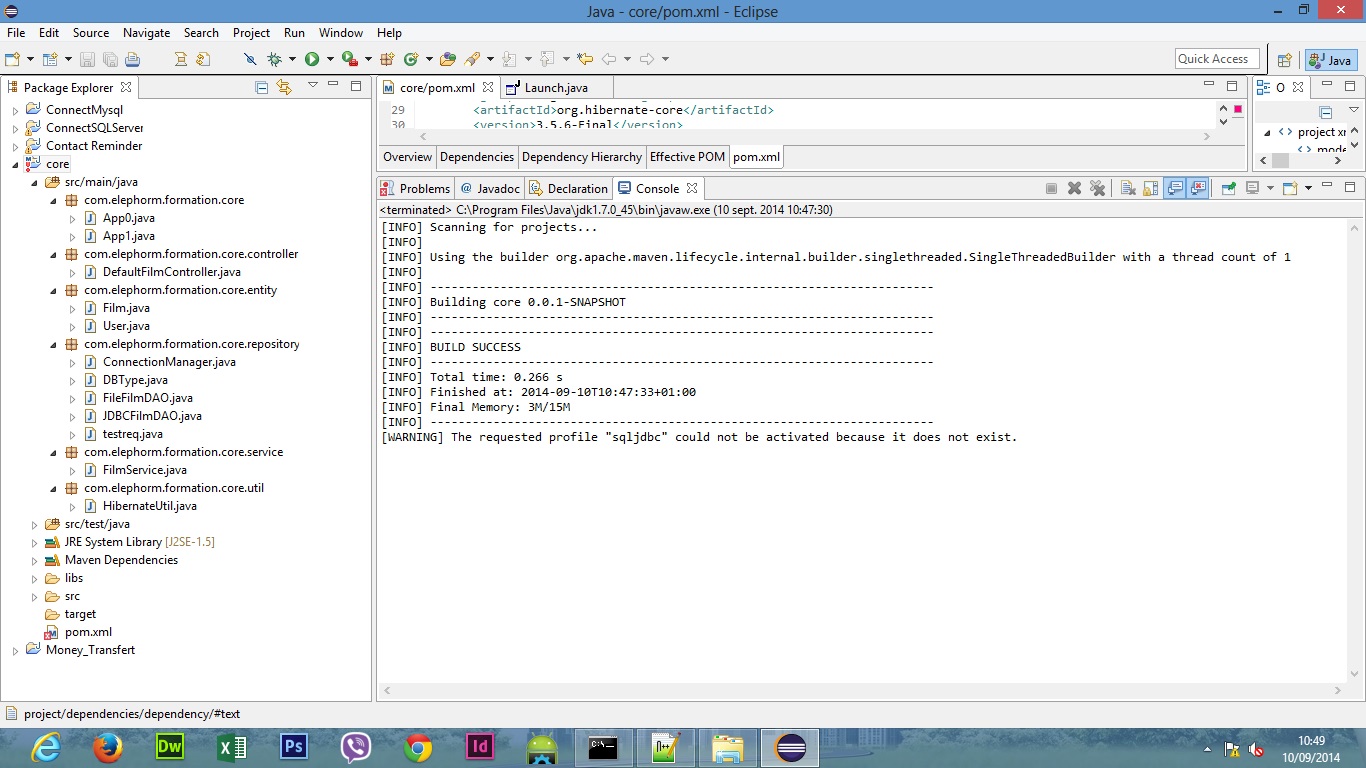Open Package Explorer View Menu triangle
The image size is (1366, 768).
pyautogui.click(x=313, y=86)
